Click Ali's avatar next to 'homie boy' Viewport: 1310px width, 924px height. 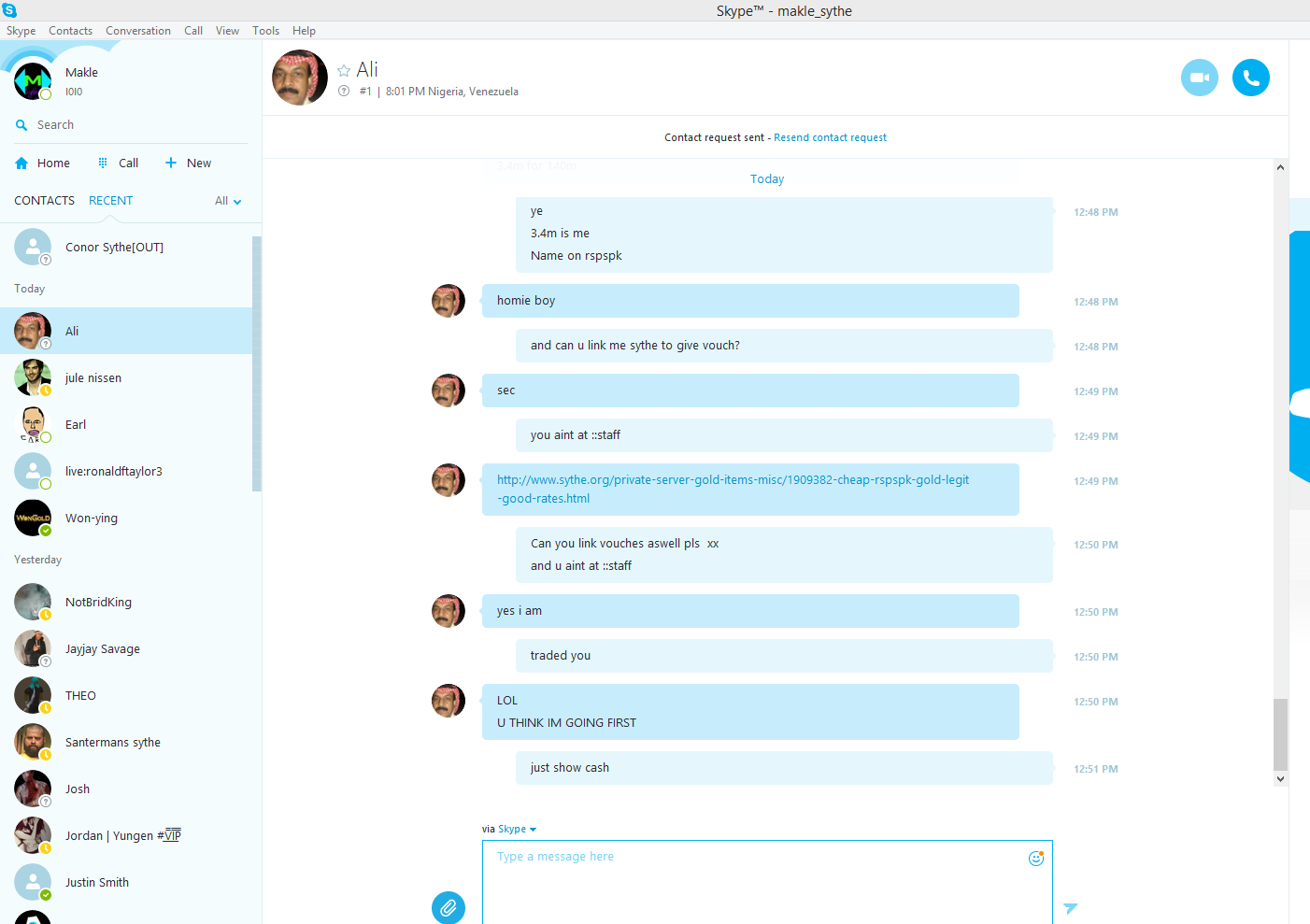449,301
